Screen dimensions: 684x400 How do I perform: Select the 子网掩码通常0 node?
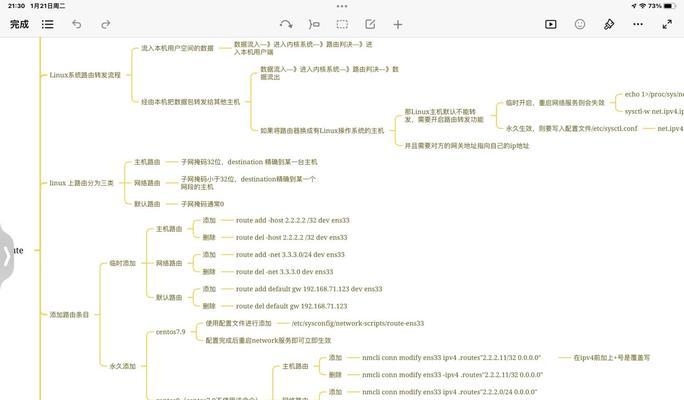[x=202, y=204]
